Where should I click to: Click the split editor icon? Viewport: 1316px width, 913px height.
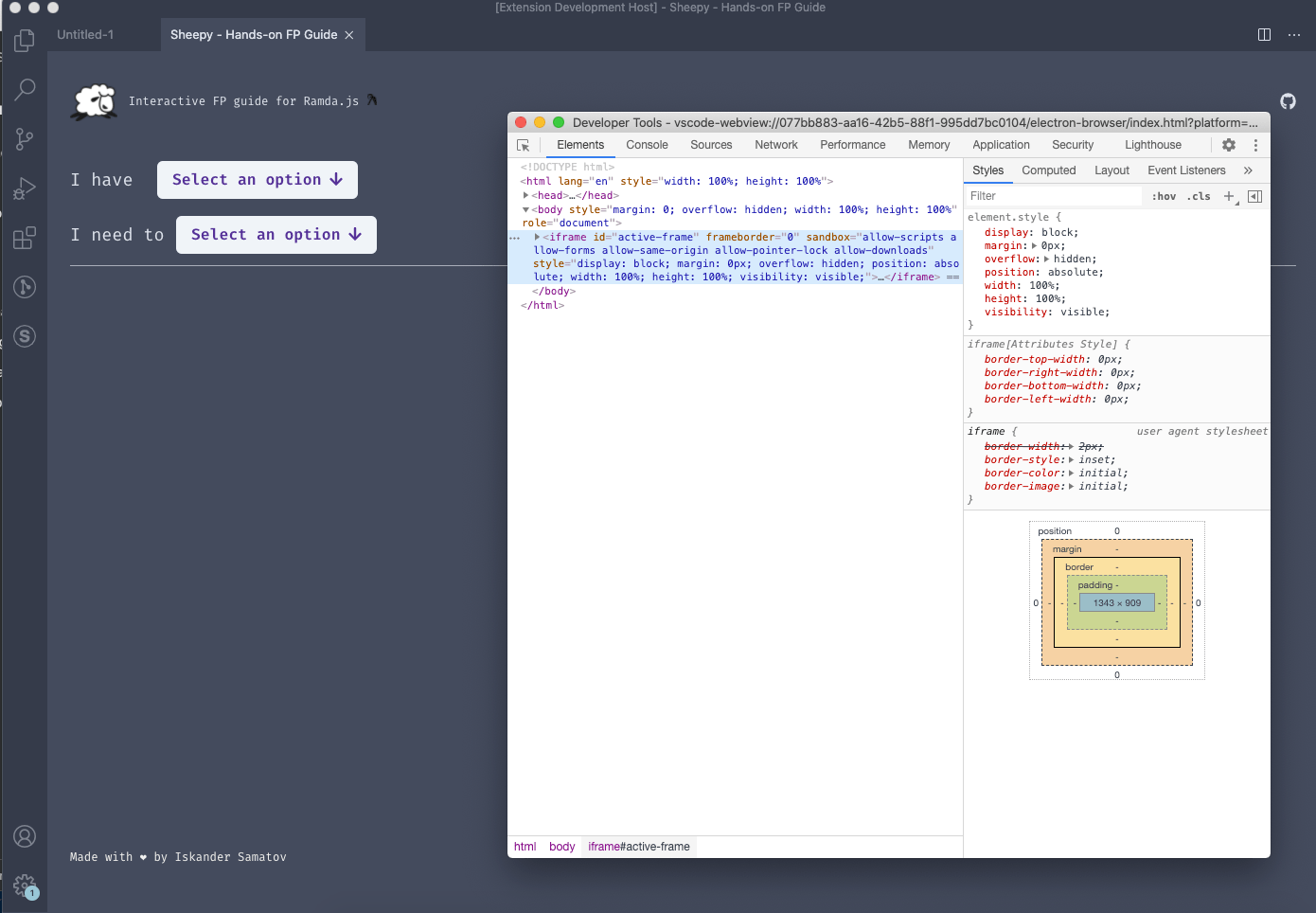coord(1264,34)
